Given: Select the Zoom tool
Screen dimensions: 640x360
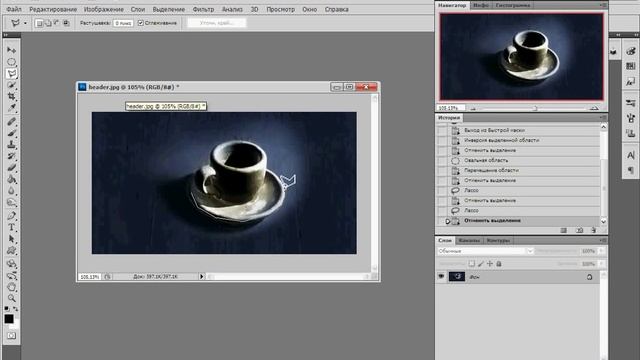Looking at the screenshot, I should click(11, 298).
